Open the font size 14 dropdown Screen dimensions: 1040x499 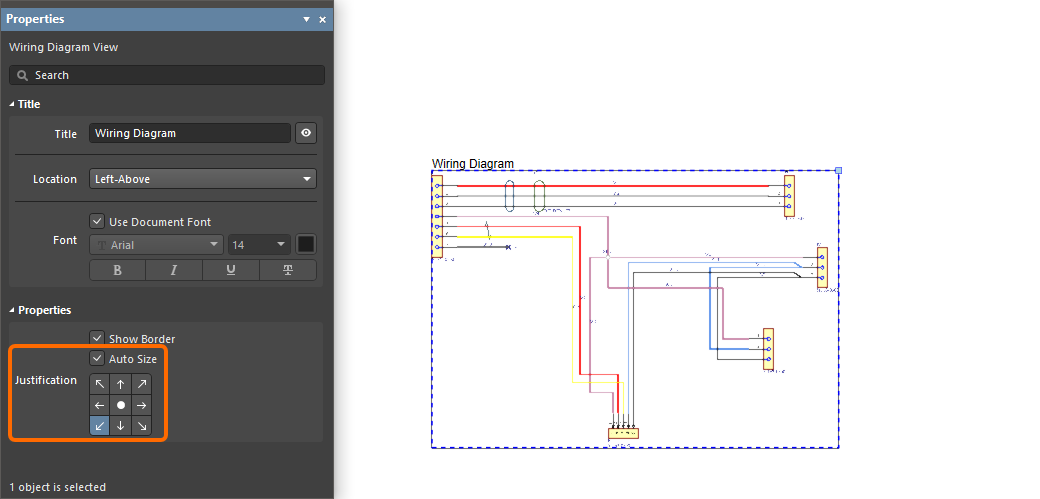point(259,245)
